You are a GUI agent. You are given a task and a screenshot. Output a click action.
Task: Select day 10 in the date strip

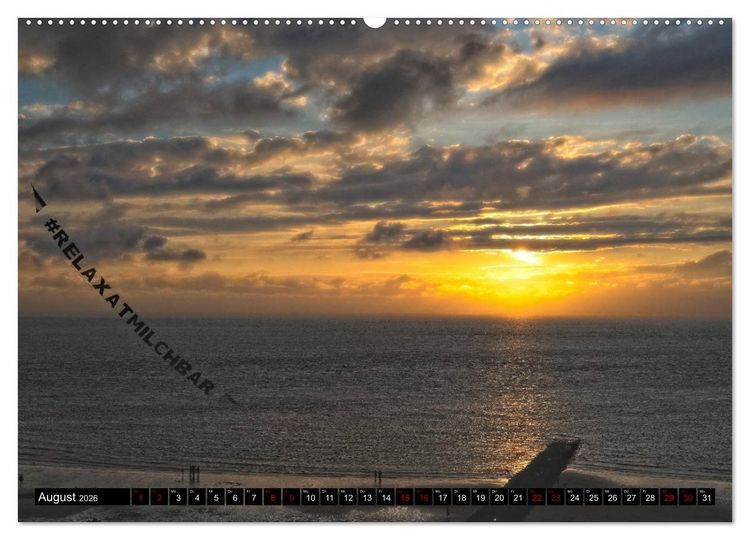click(310, 497)
